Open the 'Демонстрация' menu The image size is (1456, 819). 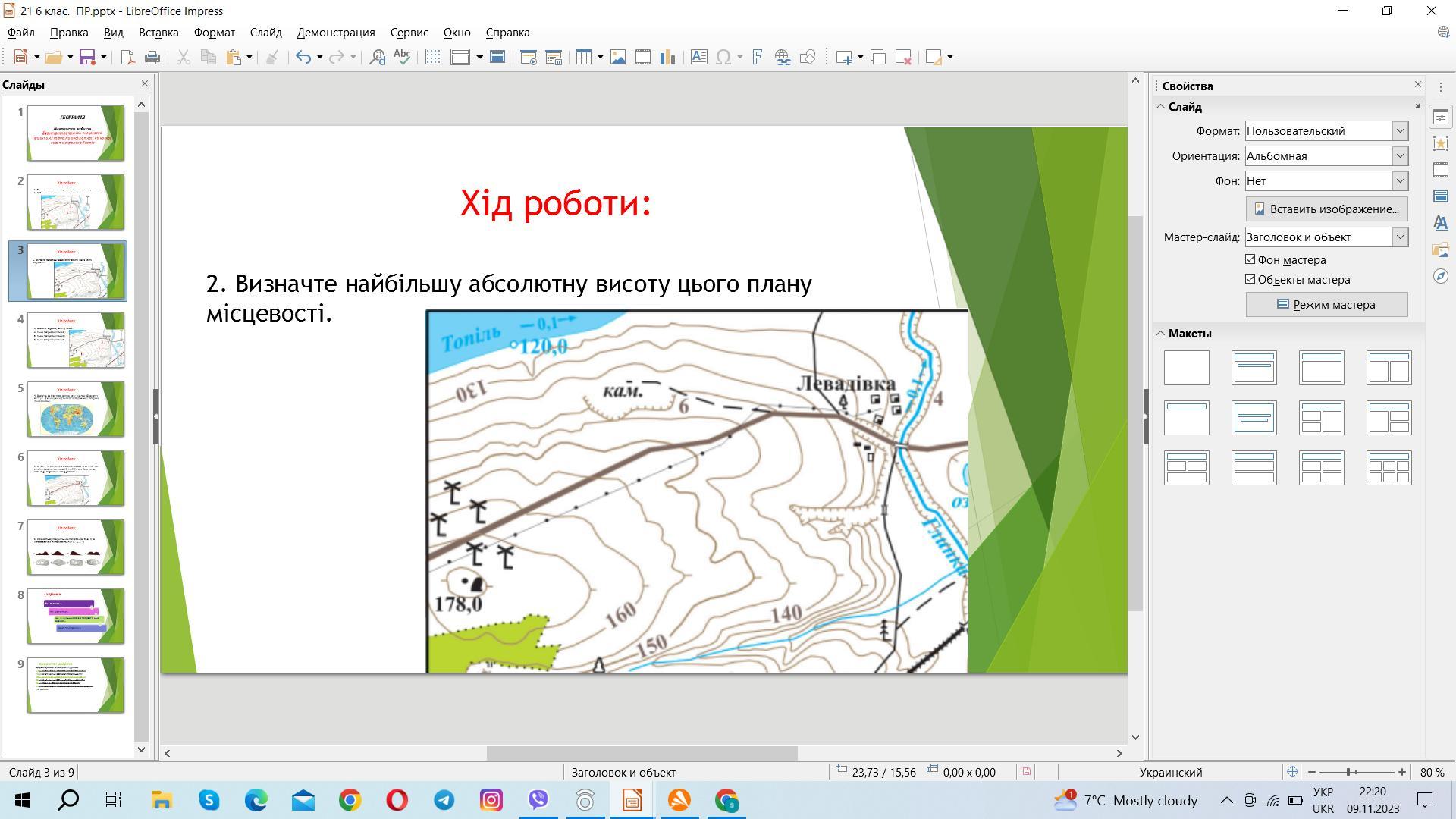point(336,33)
